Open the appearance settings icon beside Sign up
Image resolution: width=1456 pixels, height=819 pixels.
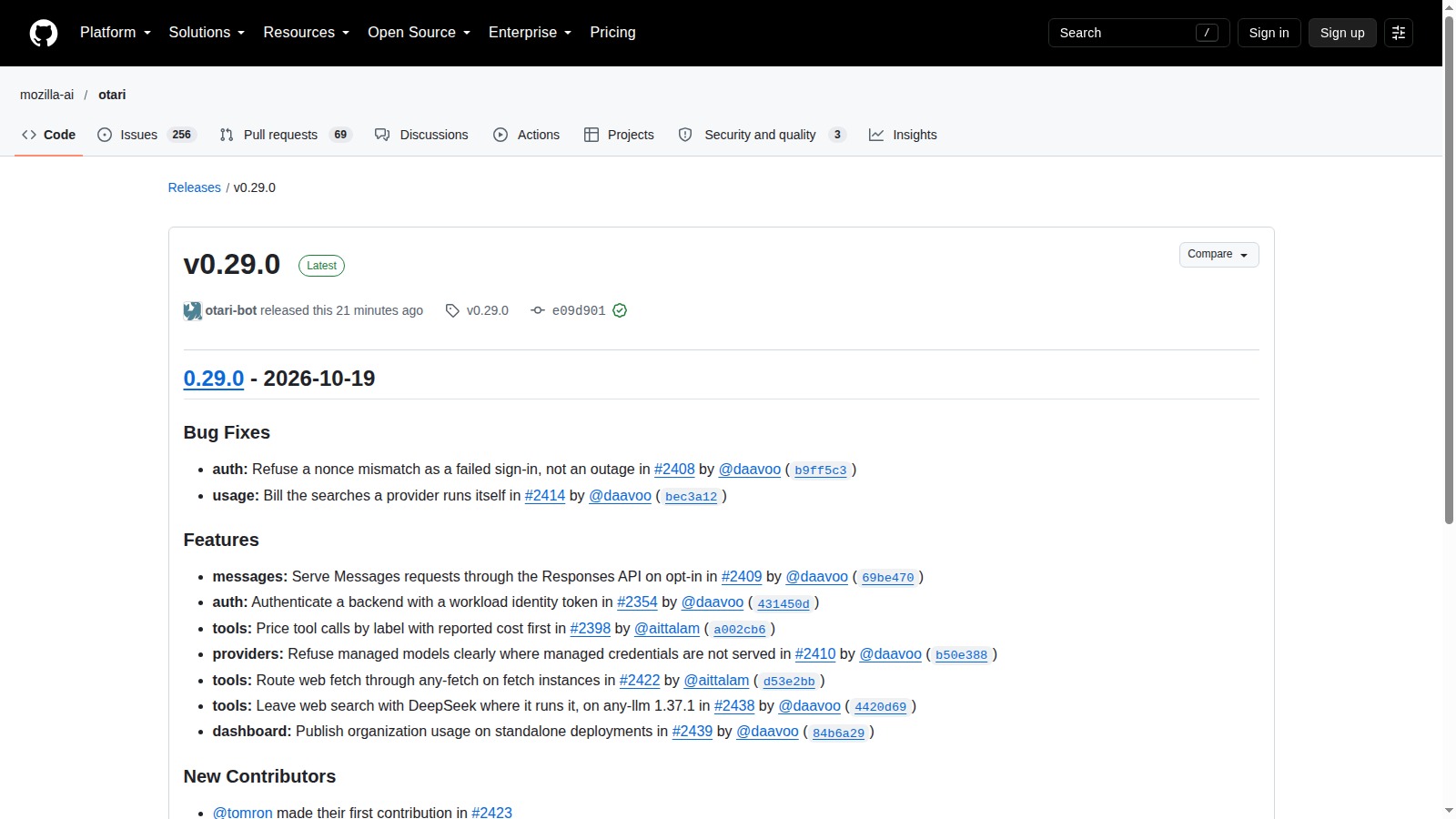point(1399,33)
